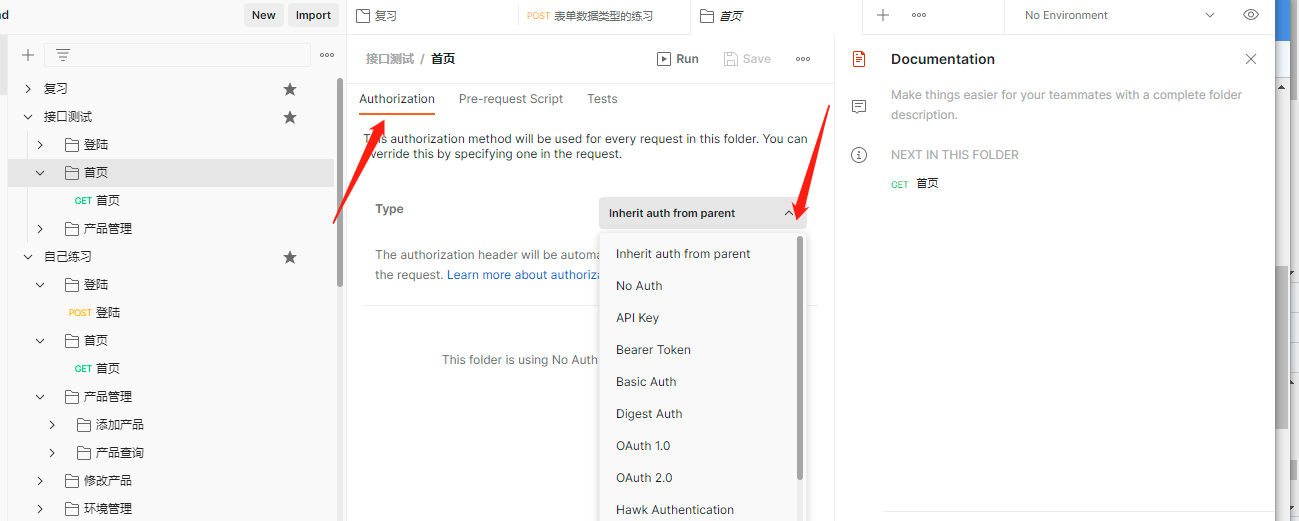Open a new tab with plus icon
Image resolution: width=1299 pixels, height=521 pixels.
(x=883, y=15)
